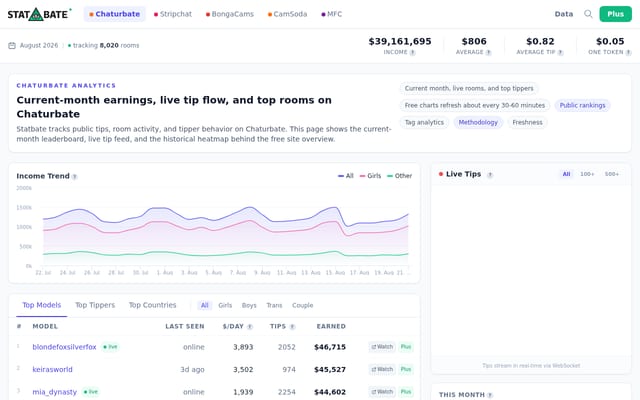Click Watch in the $45,527 row
The height and width of the screenshot is (400, 640).
pos(382,369)
